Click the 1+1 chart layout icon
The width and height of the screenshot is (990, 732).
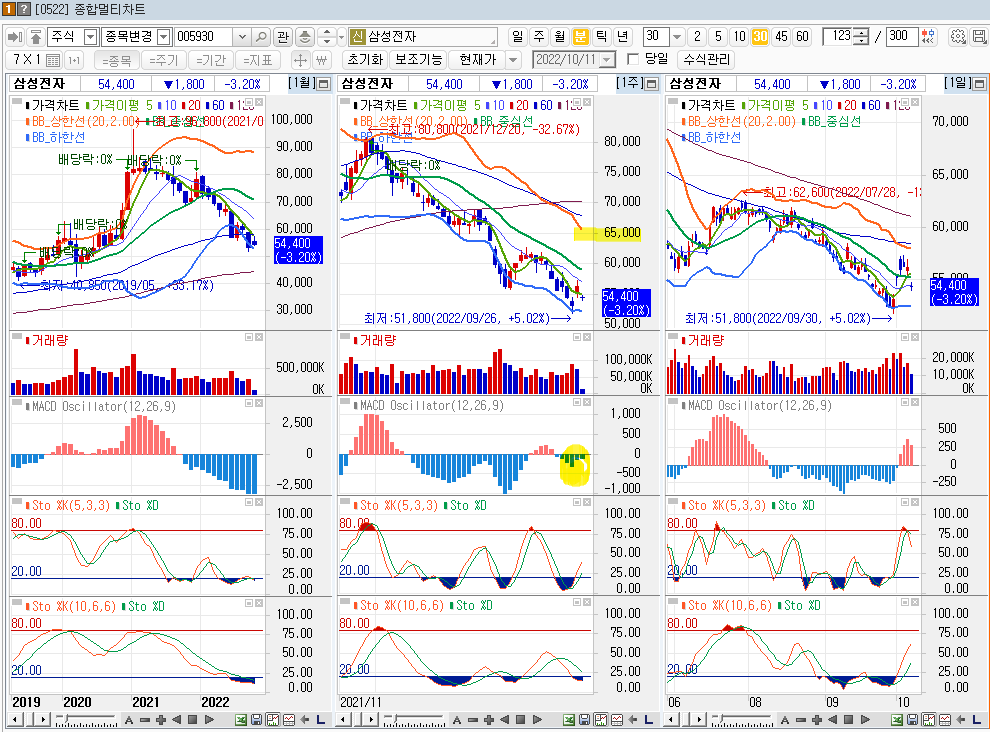tap(74, 60)
